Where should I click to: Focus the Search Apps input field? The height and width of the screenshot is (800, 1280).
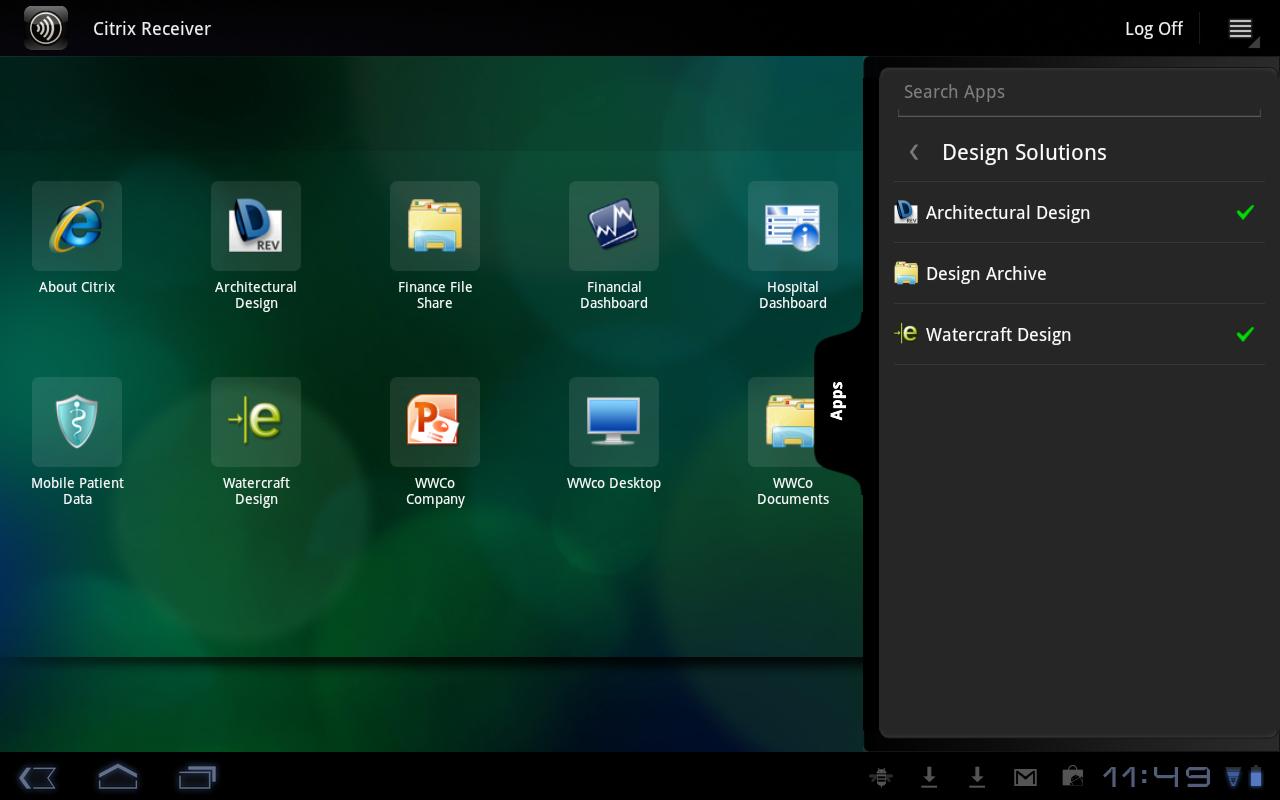pos(1079,93)
